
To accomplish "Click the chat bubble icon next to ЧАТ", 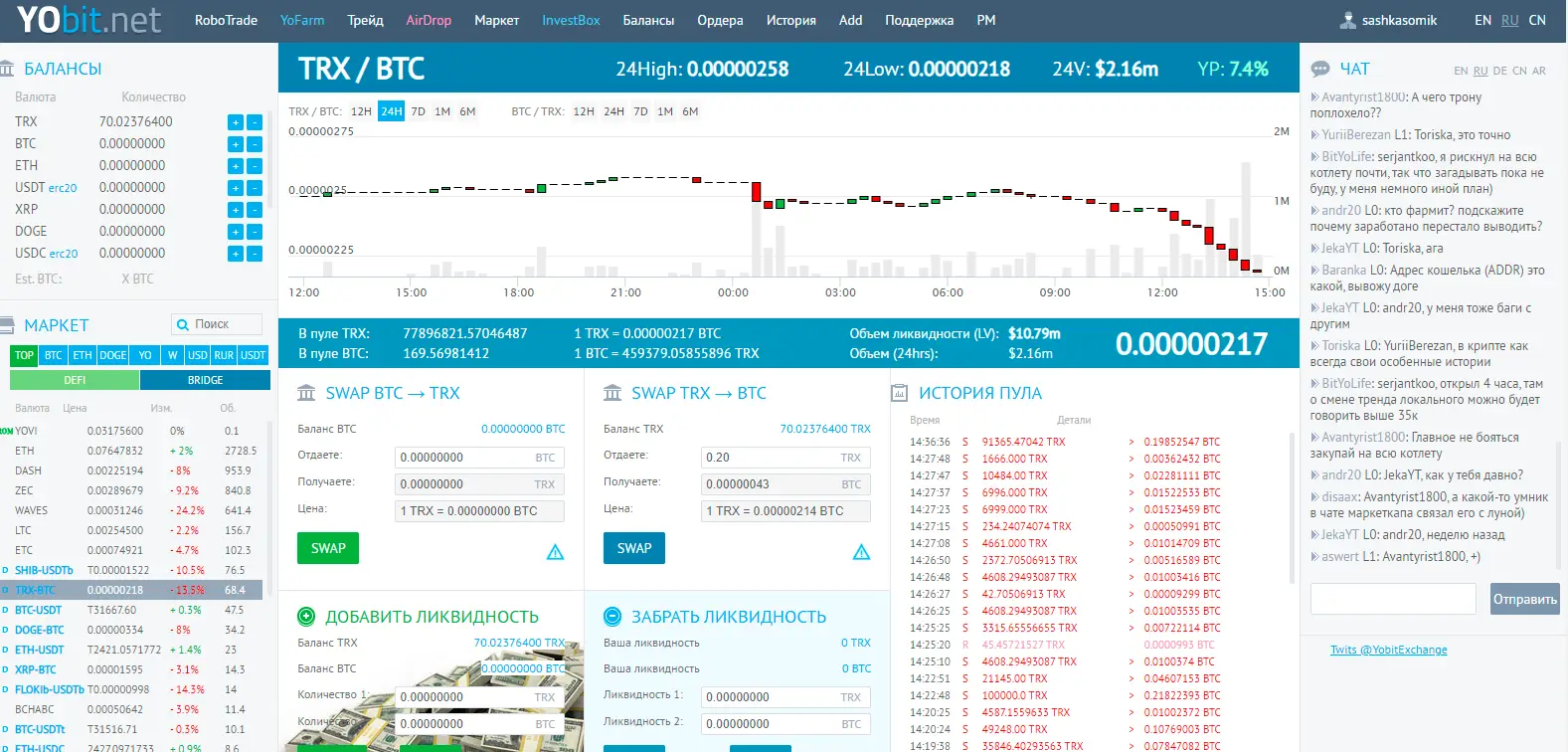I will tap(1320, 69).
